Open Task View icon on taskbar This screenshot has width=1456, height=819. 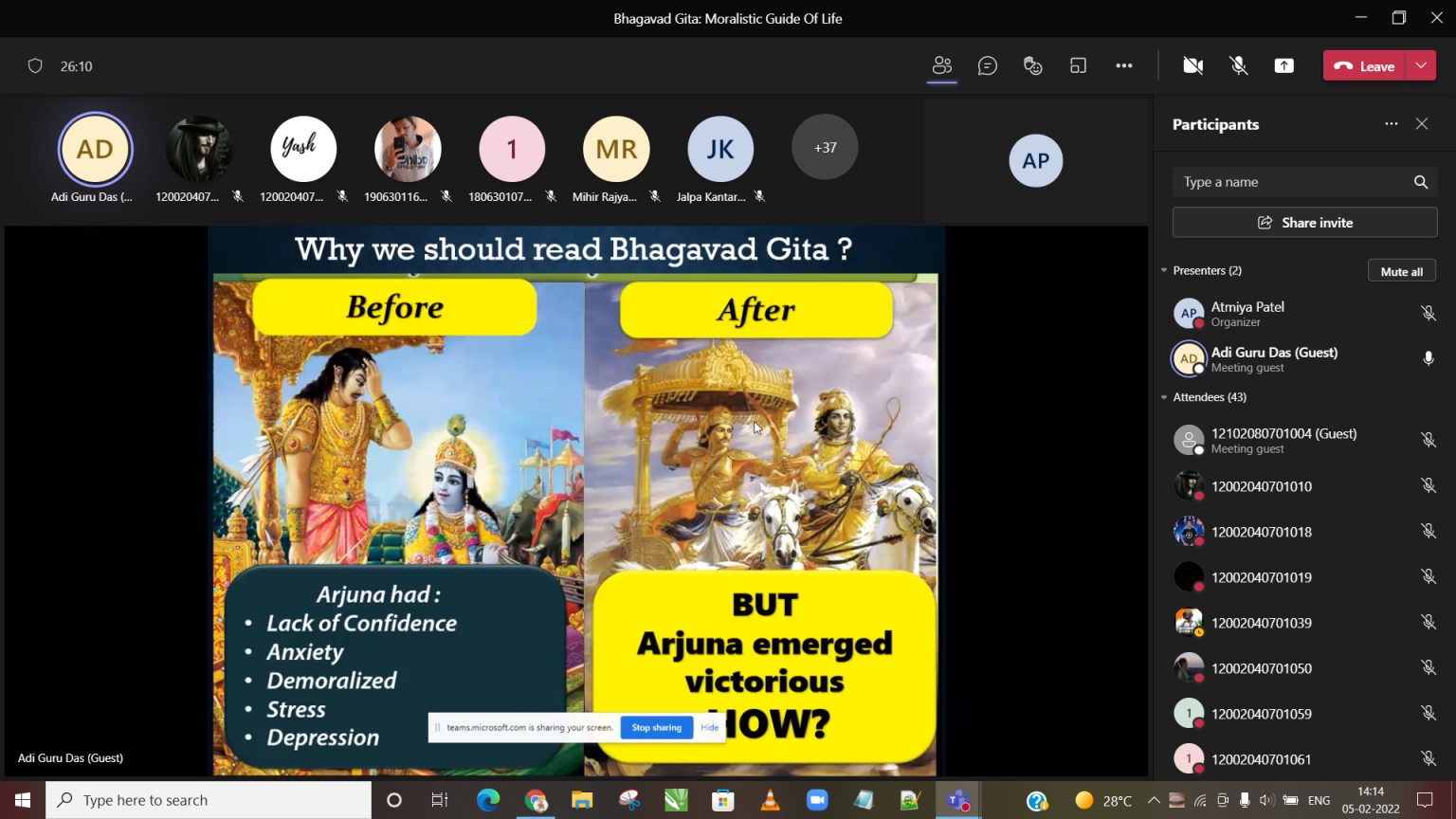tap(440, 800)
